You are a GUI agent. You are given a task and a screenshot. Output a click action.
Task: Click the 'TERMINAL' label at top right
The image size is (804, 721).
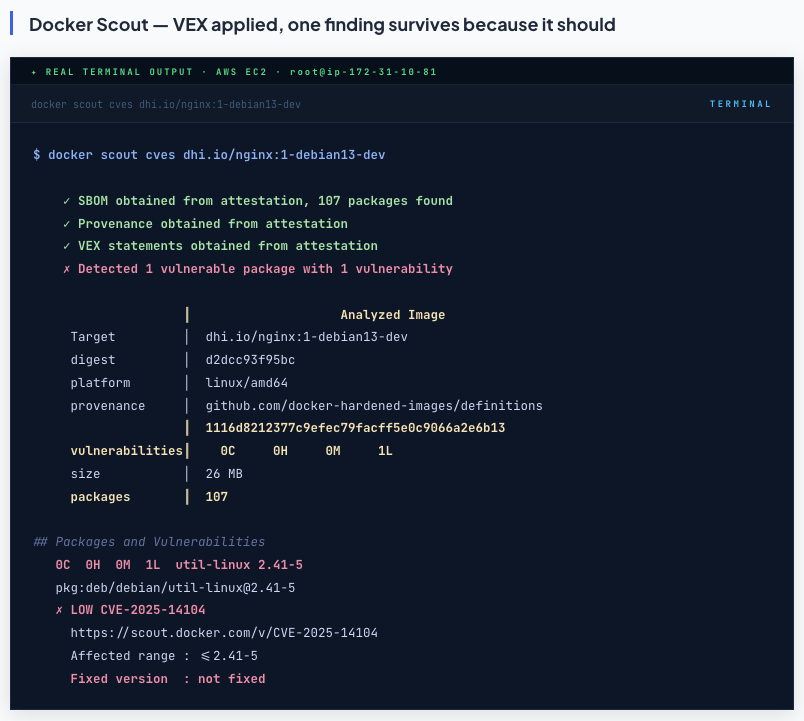[x=740, y=104]
